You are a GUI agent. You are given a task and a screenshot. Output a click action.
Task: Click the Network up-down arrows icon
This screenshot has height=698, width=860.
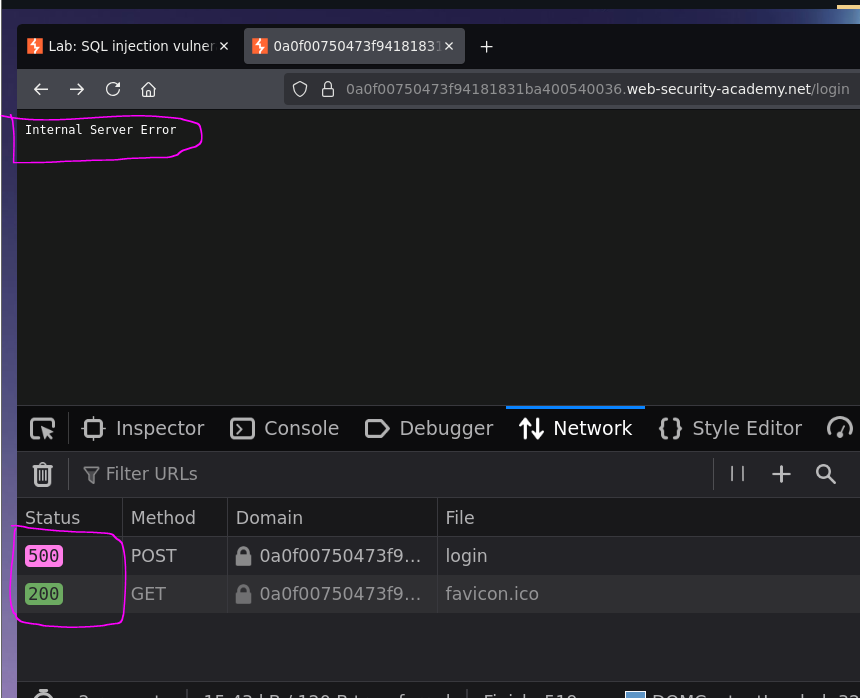[531, 429]
